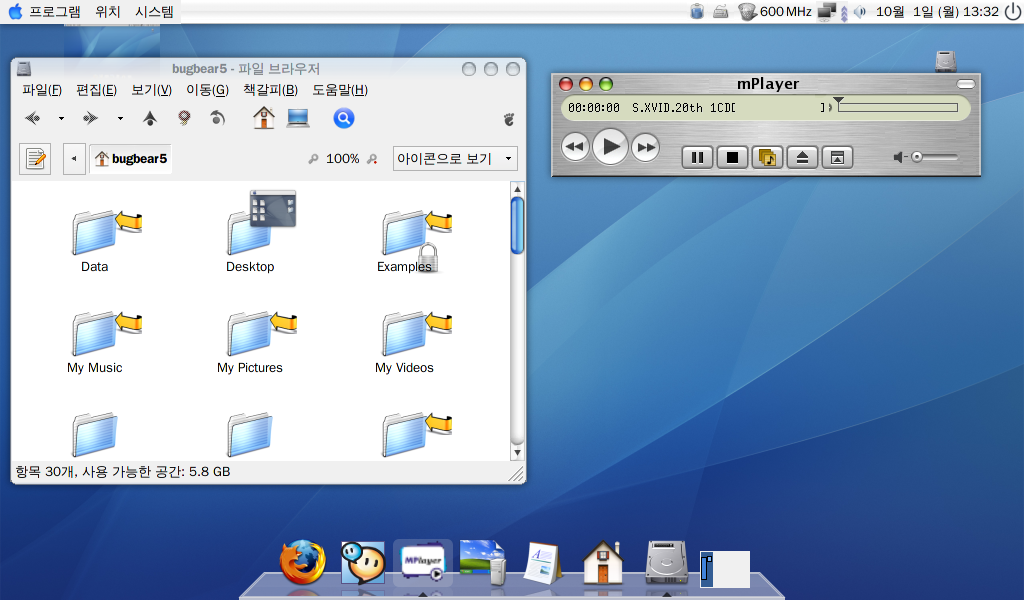Viewport: 1024px width, 600px height.
Task: Open Computer from the file browser toolbar
Action: point(298,118)
